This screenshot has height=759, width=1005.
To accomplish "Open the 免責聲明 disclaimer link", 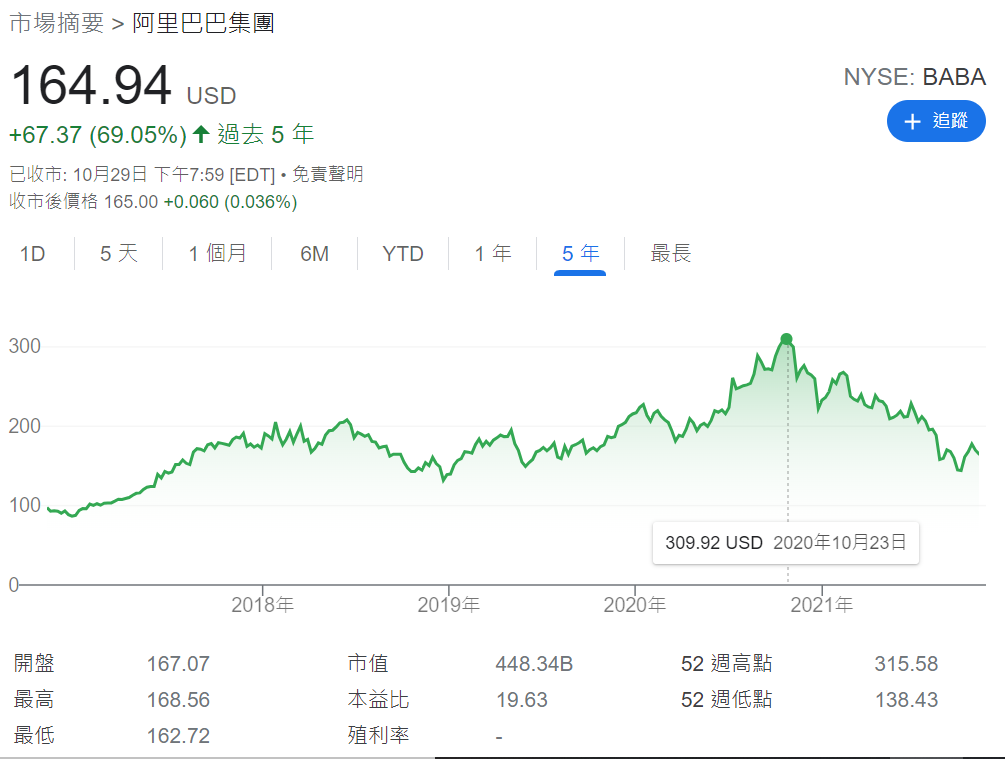I will [328, 174].
